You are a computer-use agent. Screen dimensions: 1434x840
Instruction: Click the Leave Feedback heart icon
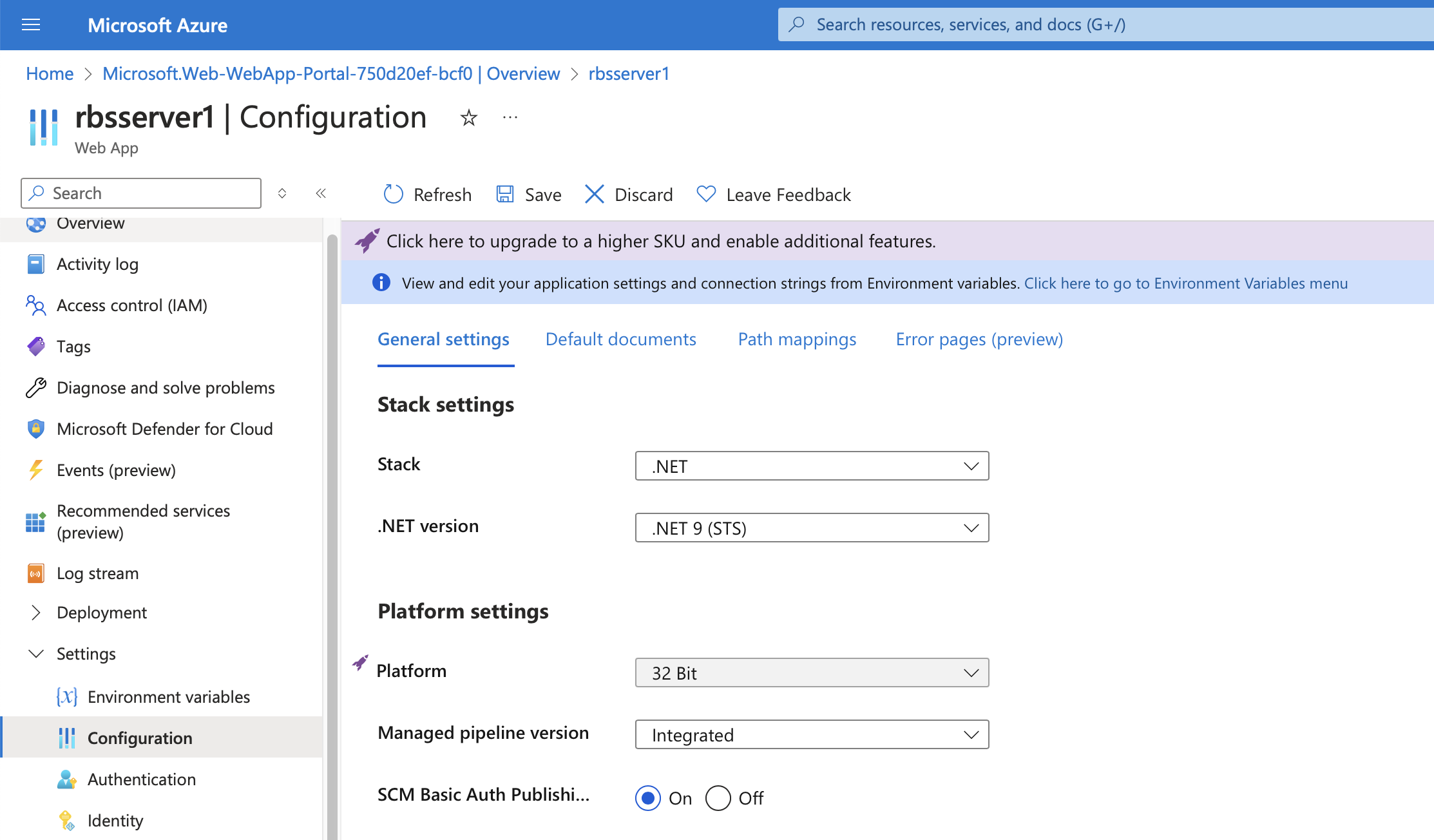pos(706,194)
